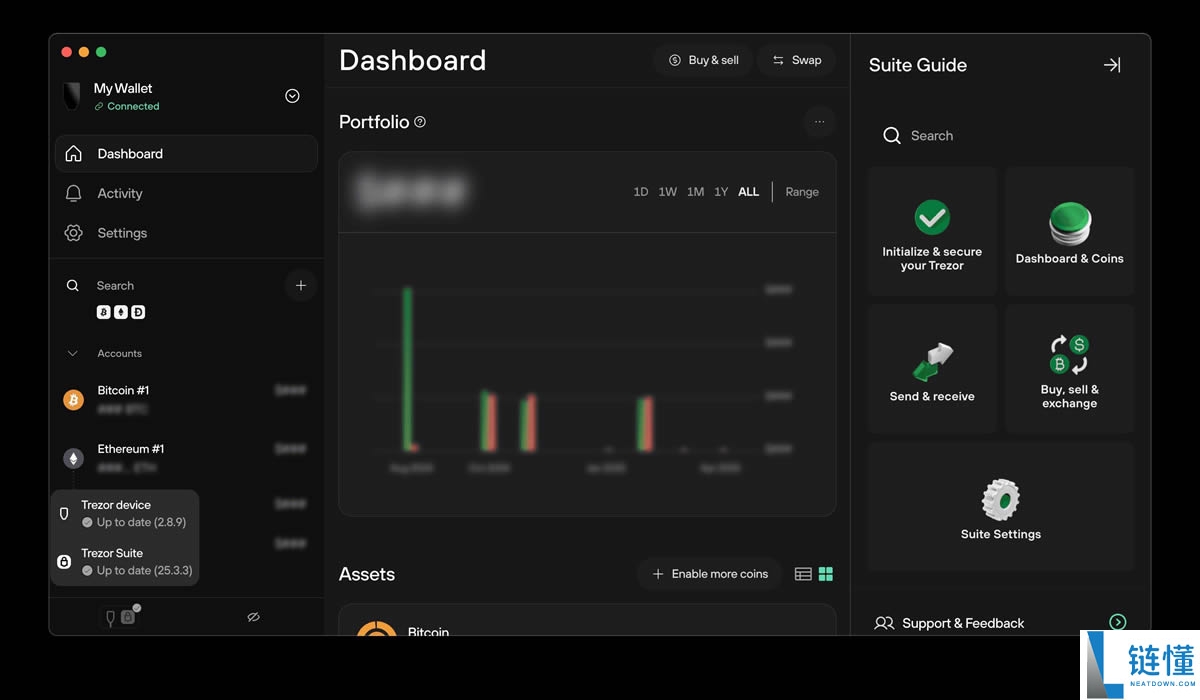Open the Suite Settings guide
Image resolution: width=1200 pixels, height=700 pixels.
click(x=1000, y=507)
